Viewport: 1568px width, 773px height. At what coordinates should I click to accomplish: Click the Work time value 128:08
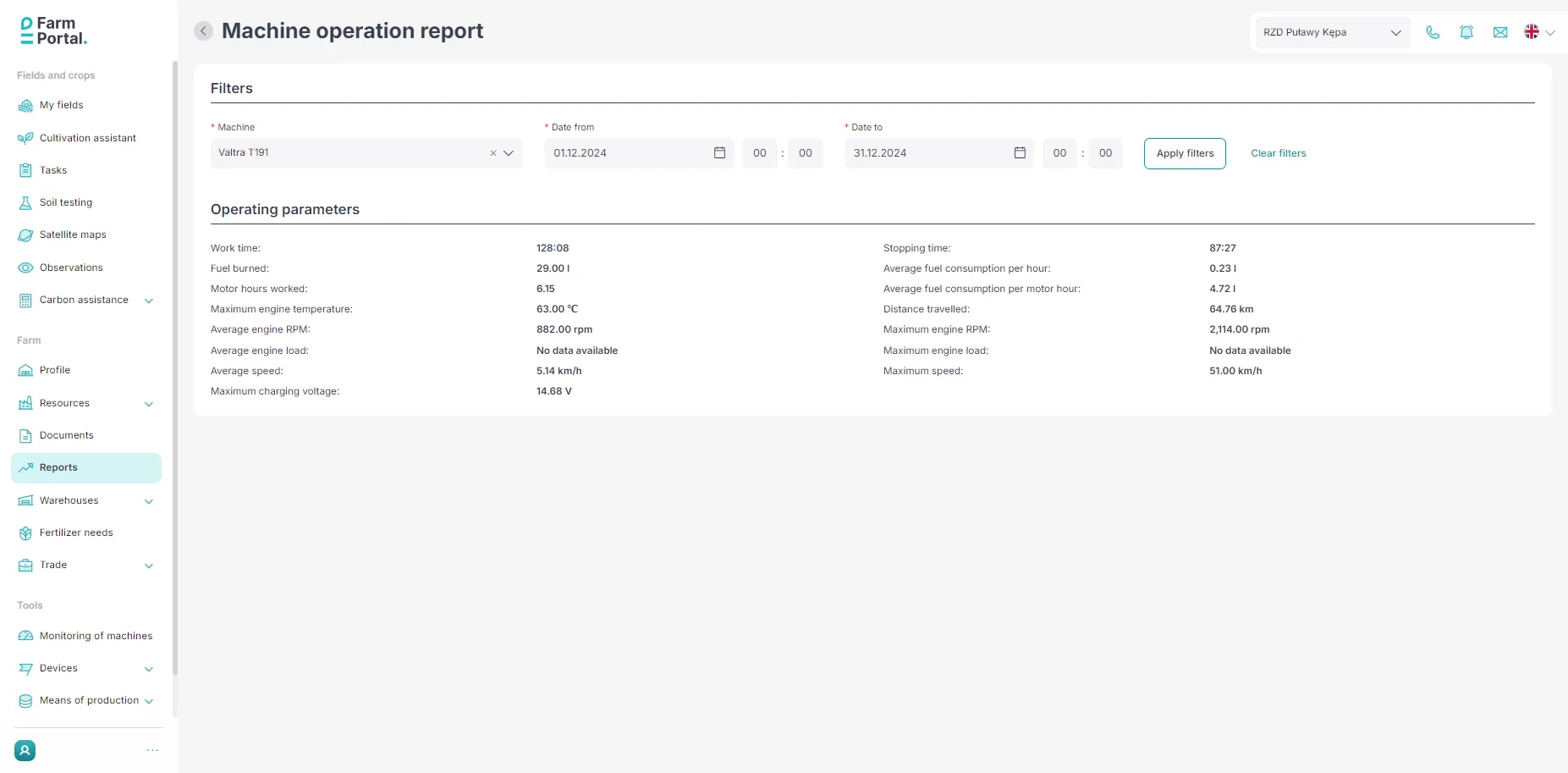[553, 248]
